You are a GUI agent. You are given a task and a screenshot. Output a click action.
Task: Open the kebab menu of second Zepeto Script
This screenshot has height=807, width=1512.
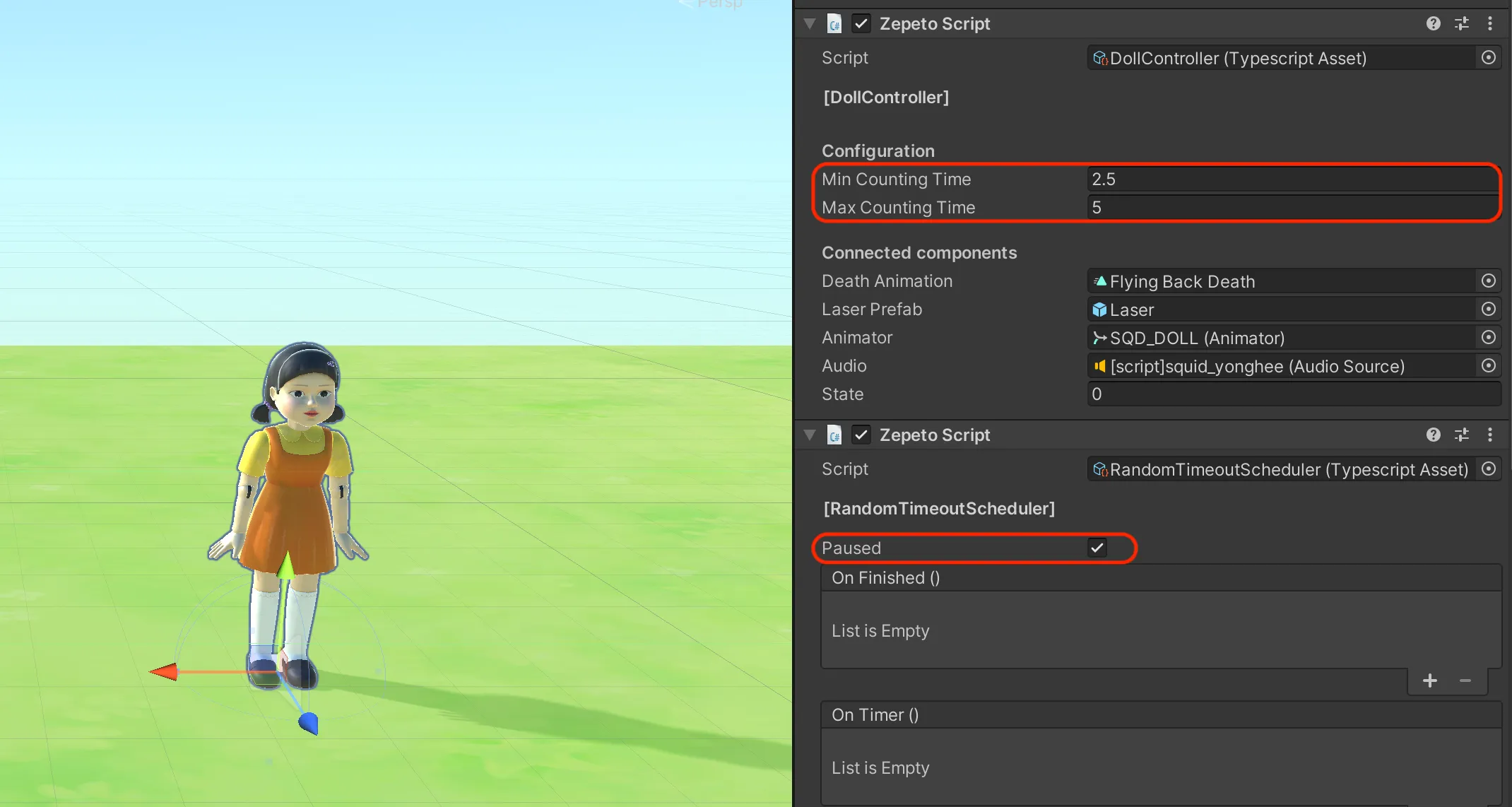coord(1490,435)
